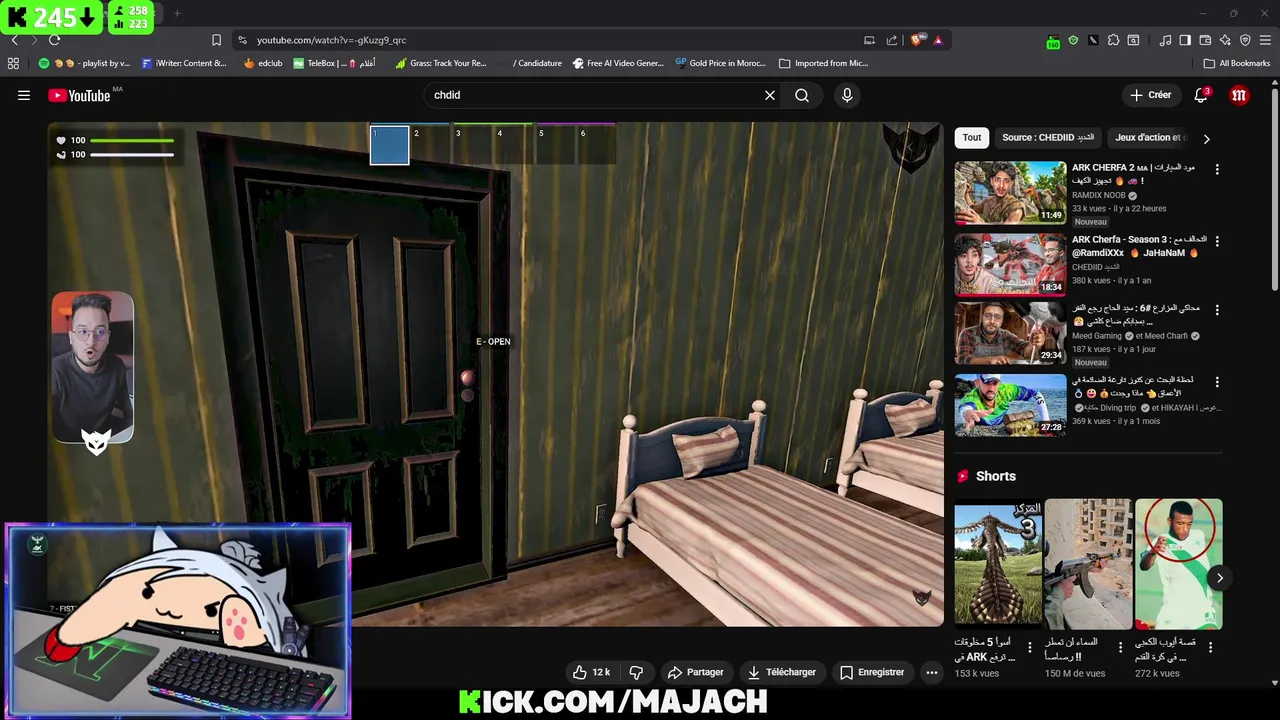
Task: Open the Meed Gaming video thumbnail
Action: tap(1010, 333)
